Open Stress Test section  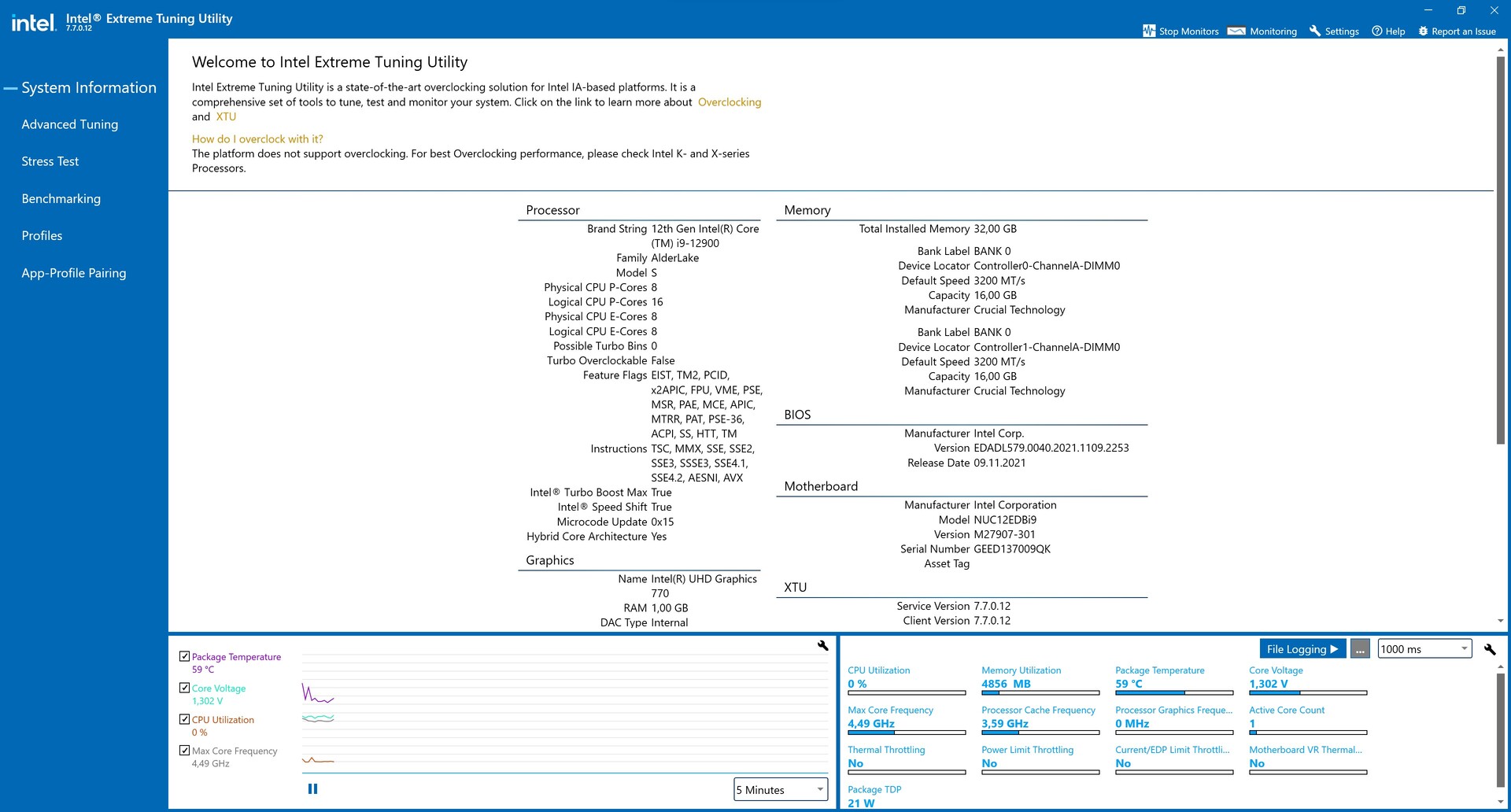pyautogui.click(x=50, y=161)
